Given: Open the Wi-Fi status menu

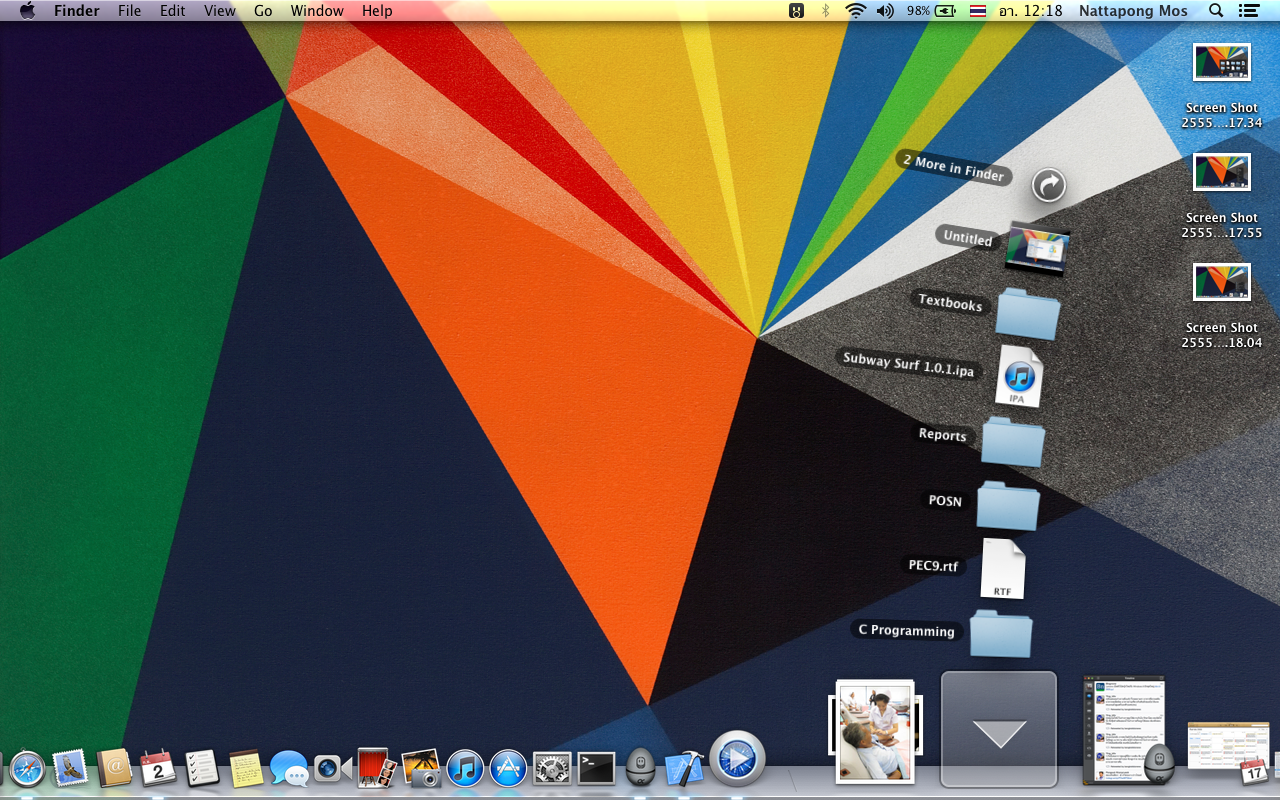Looking at the screenshot, I should click(x=855, y=11).
